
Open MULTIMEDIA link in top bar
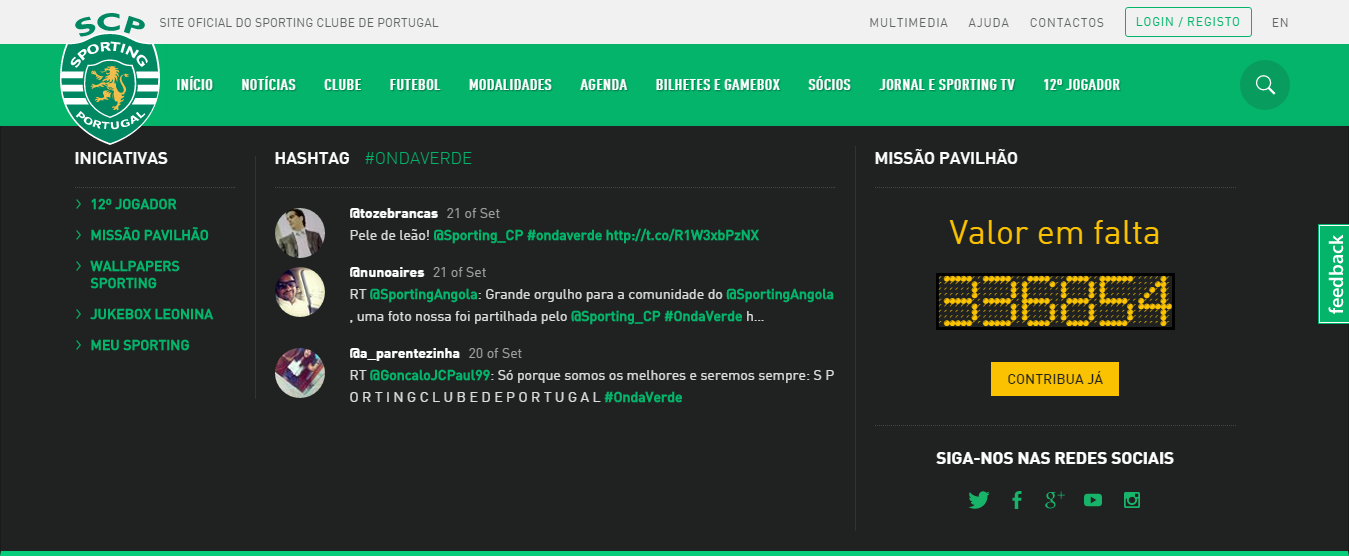click(x=908, y=23)
